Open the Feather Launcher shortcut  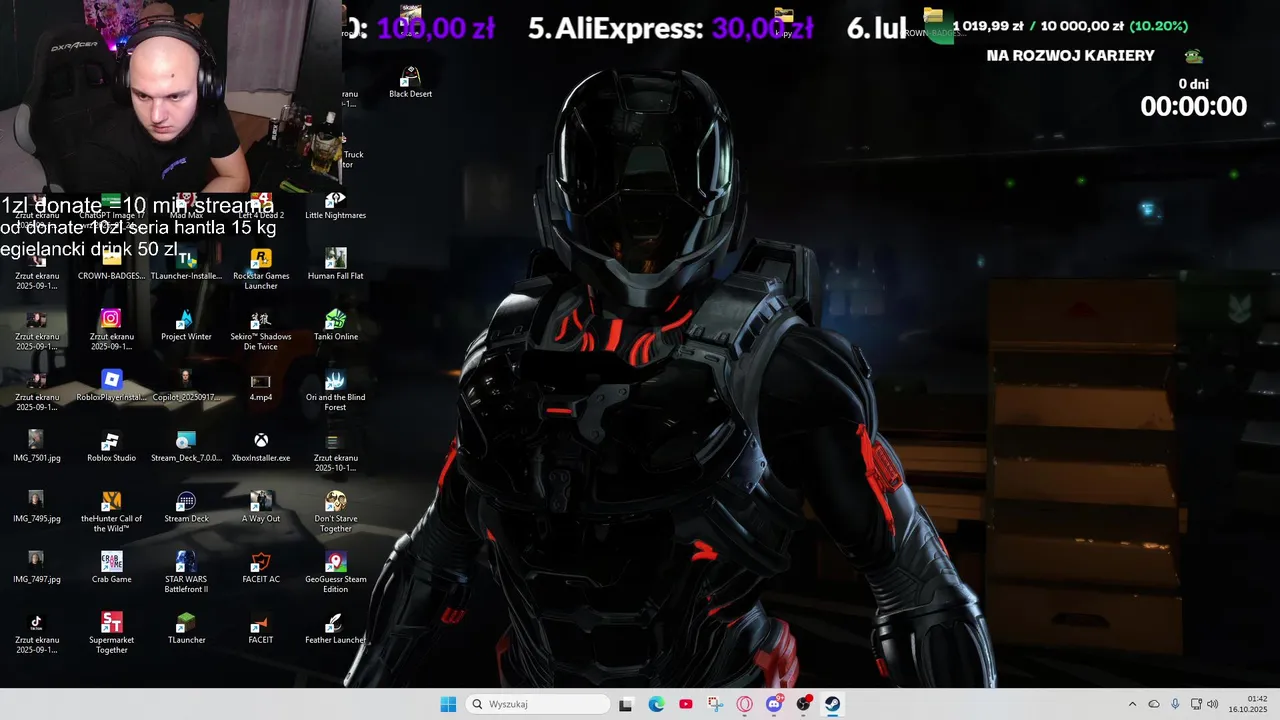pos(335,629)
